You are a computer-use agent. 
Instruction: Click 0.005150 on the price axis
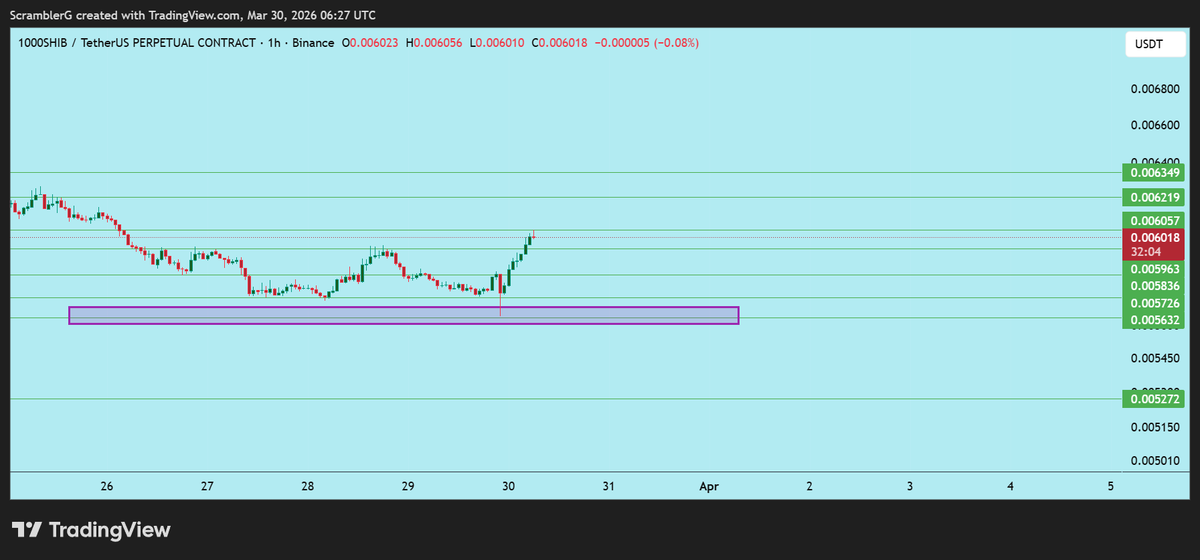click(x=1156, y=428)
